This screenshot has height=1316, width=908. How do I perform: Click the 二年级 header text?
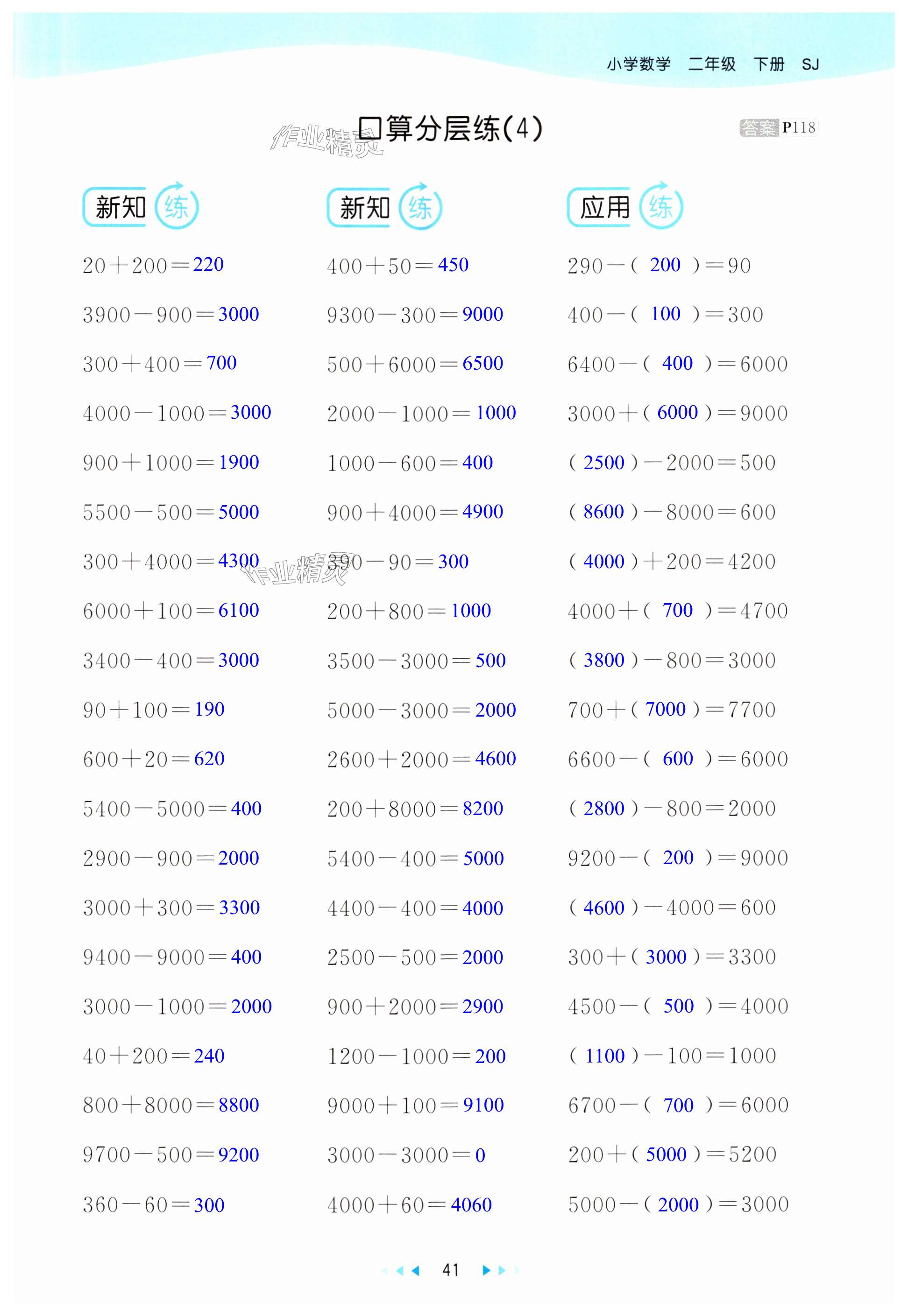pyautogui.click(x=712, y=64)
